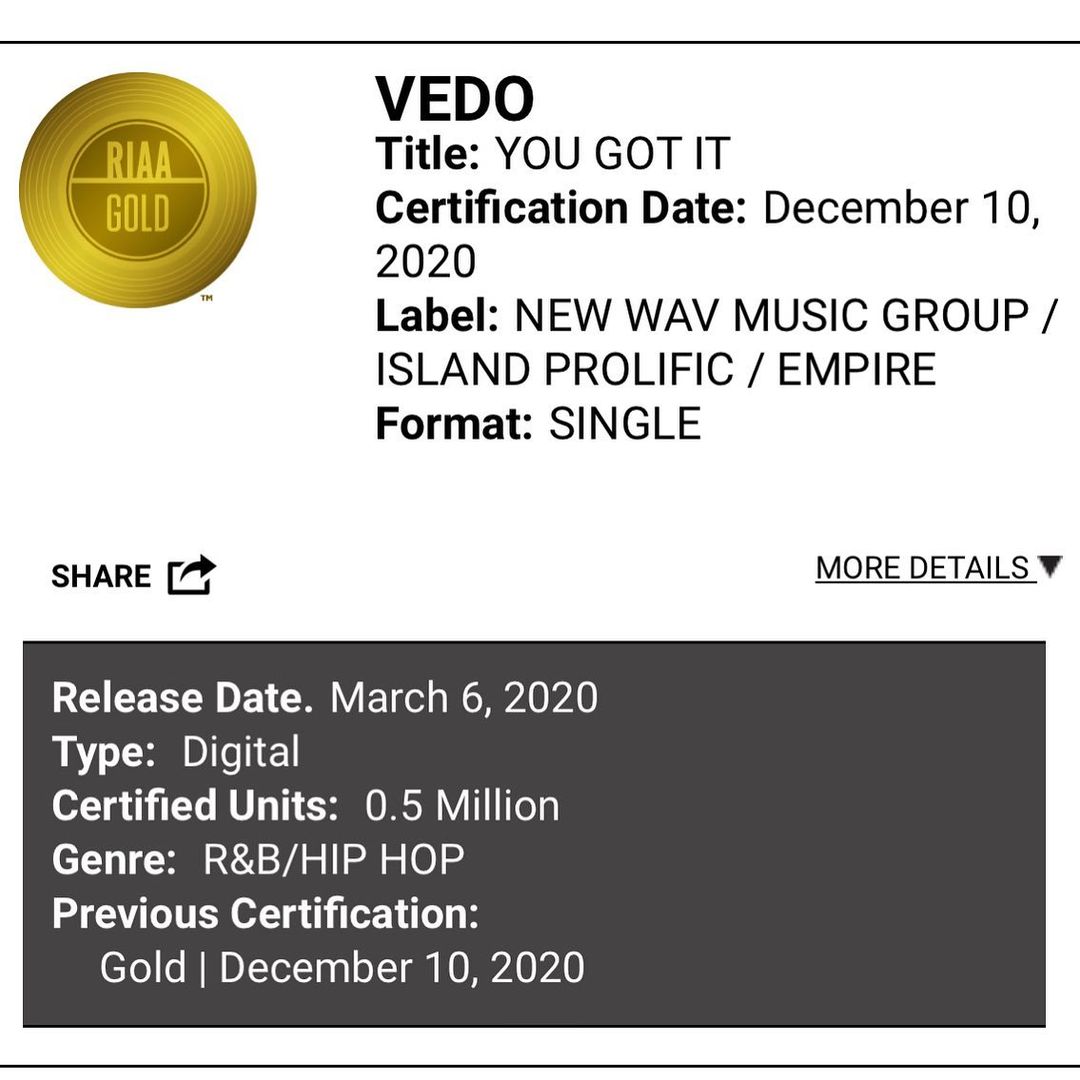Click the Gold | December 10, 2020 entry
Screen dimensions: 1080x1080
pos(342,968)
